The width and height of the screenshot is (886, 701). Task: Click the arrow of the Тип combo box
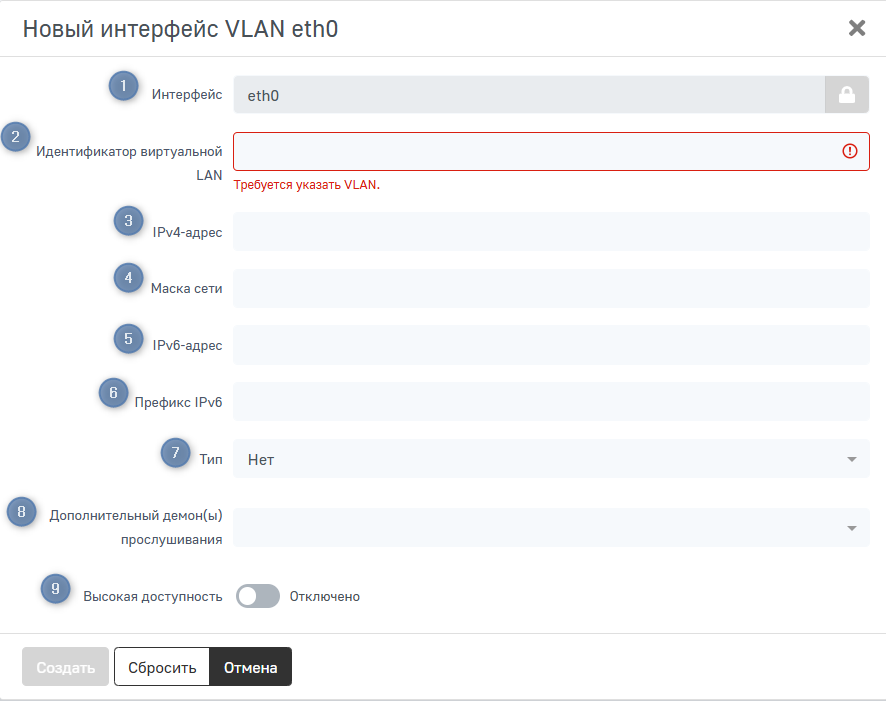(851, 459)
